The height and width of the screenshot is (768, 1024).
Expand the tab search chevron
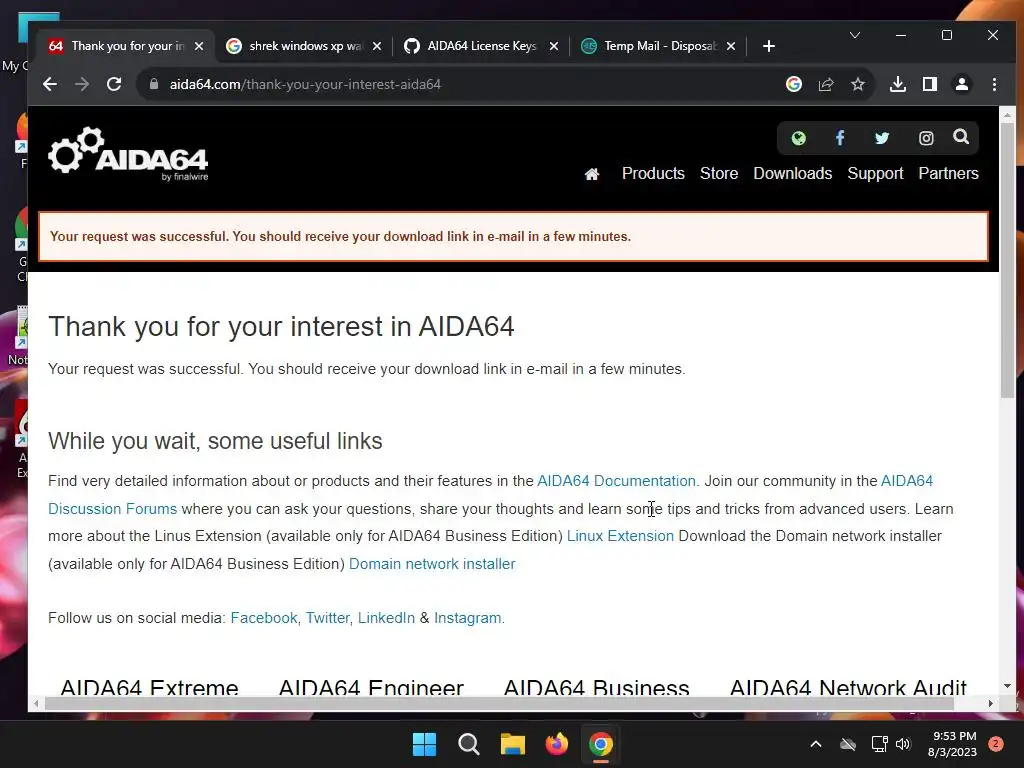coord(855,35)
